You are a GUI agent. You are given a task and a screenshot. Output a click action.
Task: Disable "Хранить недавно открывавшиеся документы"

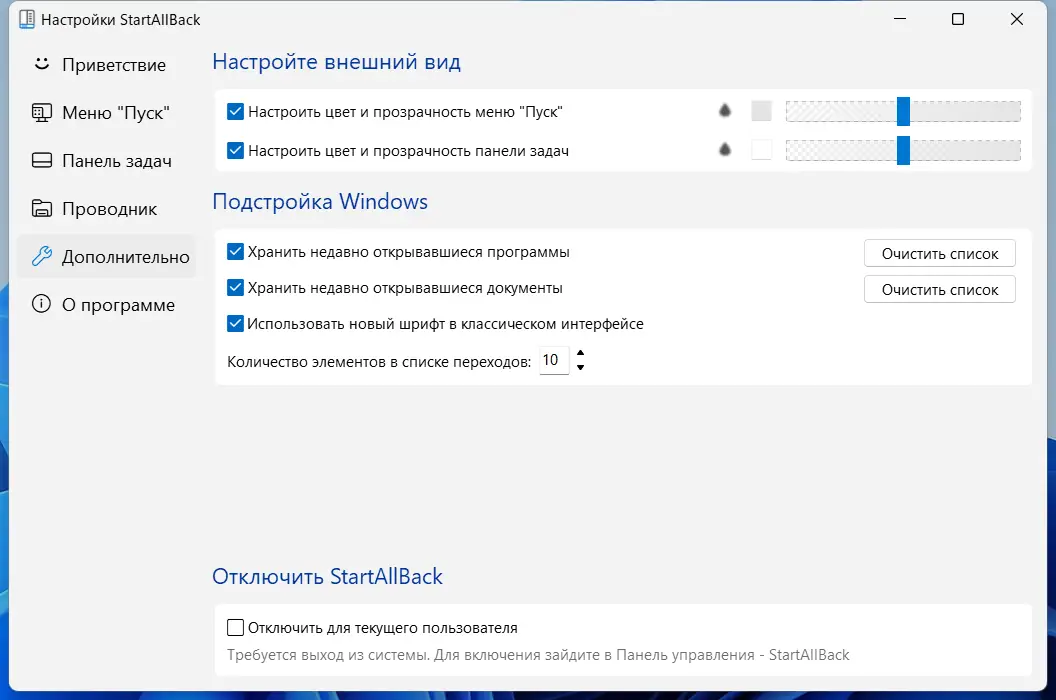235,289
